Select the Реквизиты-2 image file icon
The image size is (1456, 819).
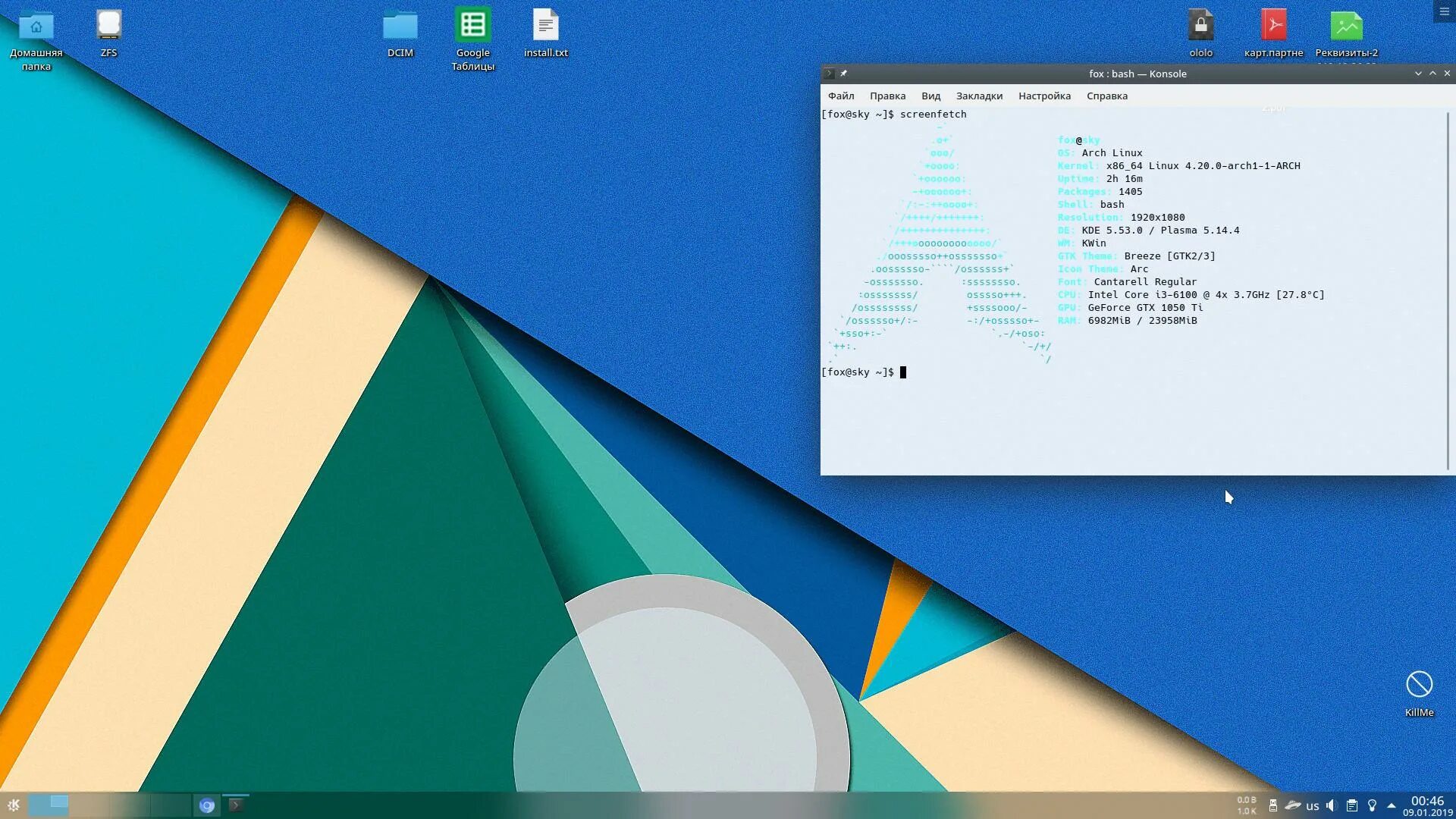pos(1346,33)
